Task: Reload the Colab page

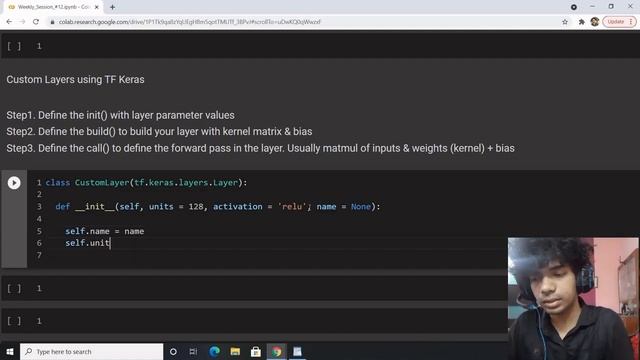Action: coord(36,22)
